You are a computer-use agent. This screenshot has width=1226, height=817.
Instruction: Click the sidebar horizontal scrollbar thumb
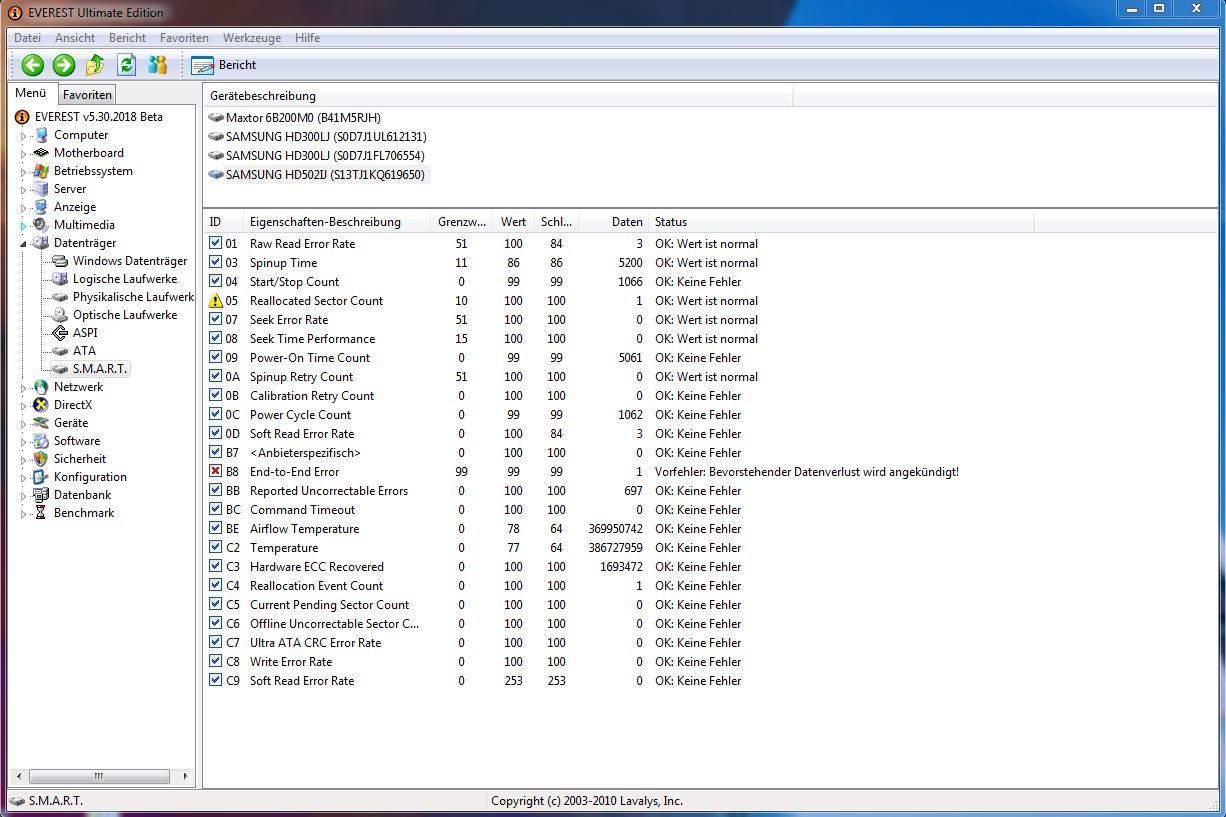(98, 776)
